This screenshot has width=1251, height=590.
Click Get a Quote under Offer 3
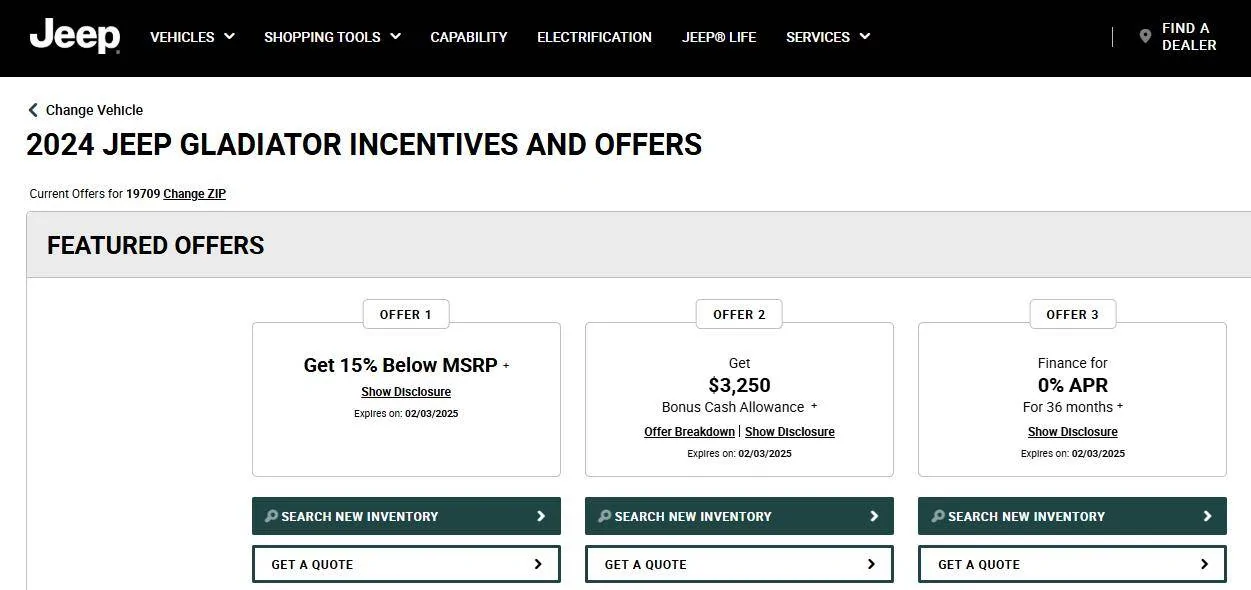point(1072,564)
